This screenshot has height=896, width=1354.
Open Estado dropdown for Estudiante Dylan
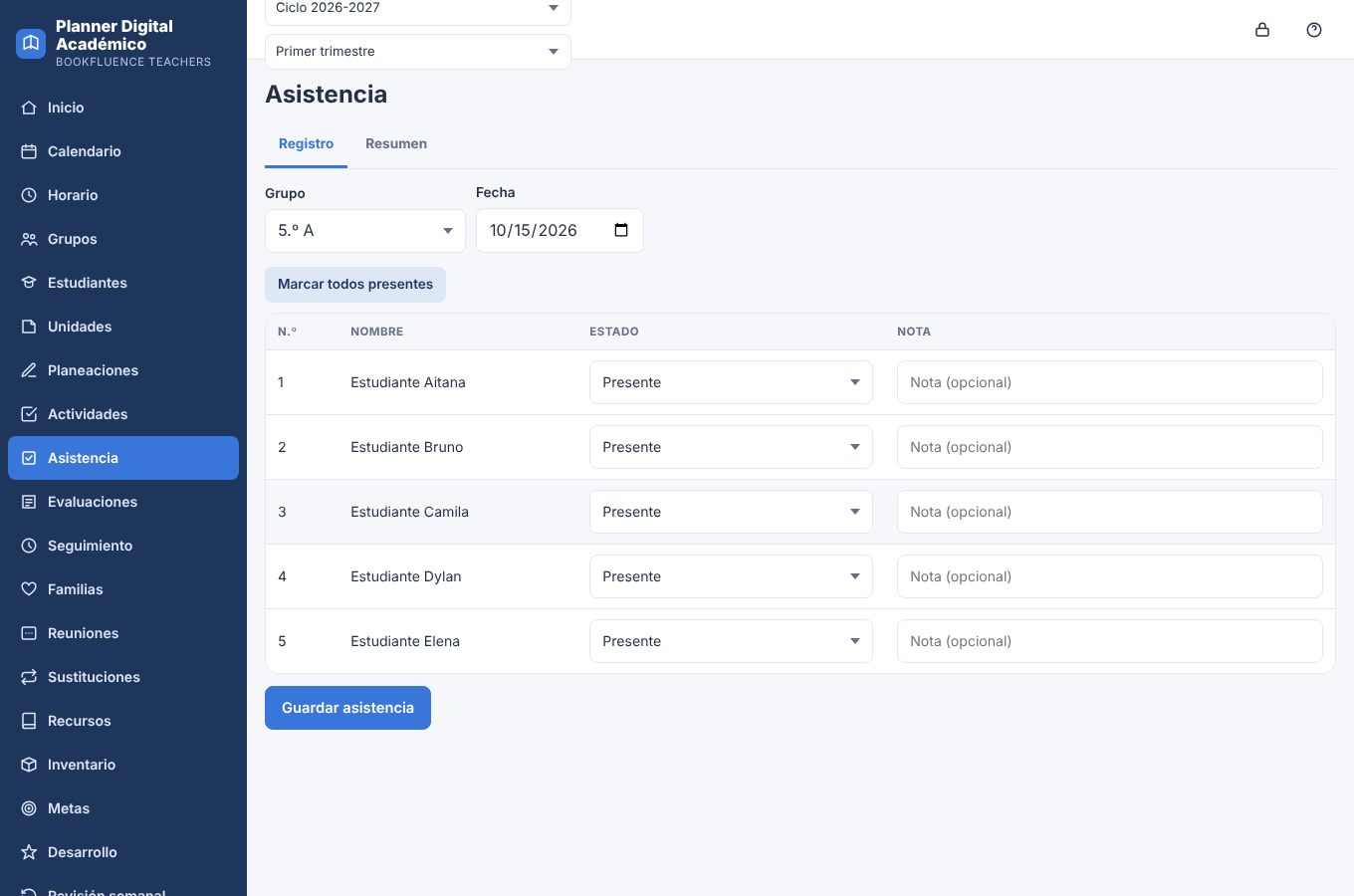tap(731, 576)
